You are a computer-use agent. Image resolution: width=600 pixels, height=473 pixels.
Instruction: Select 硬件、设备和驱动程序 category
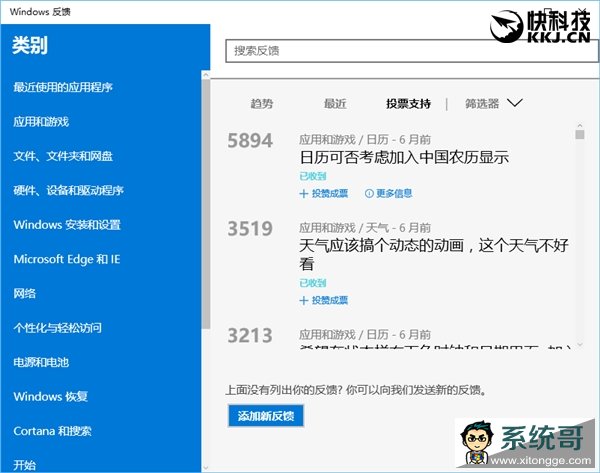(68, 190)
